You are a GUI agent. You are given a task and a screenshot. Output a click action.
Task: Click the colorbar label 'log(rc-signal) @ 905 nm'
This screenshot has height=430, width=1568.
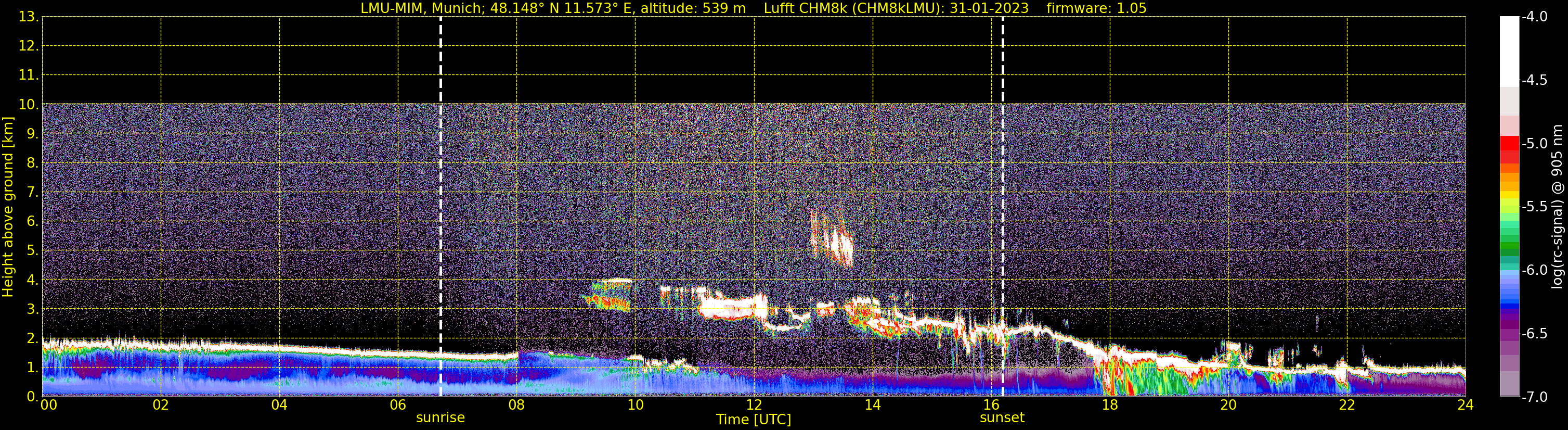pos(1557,207)
